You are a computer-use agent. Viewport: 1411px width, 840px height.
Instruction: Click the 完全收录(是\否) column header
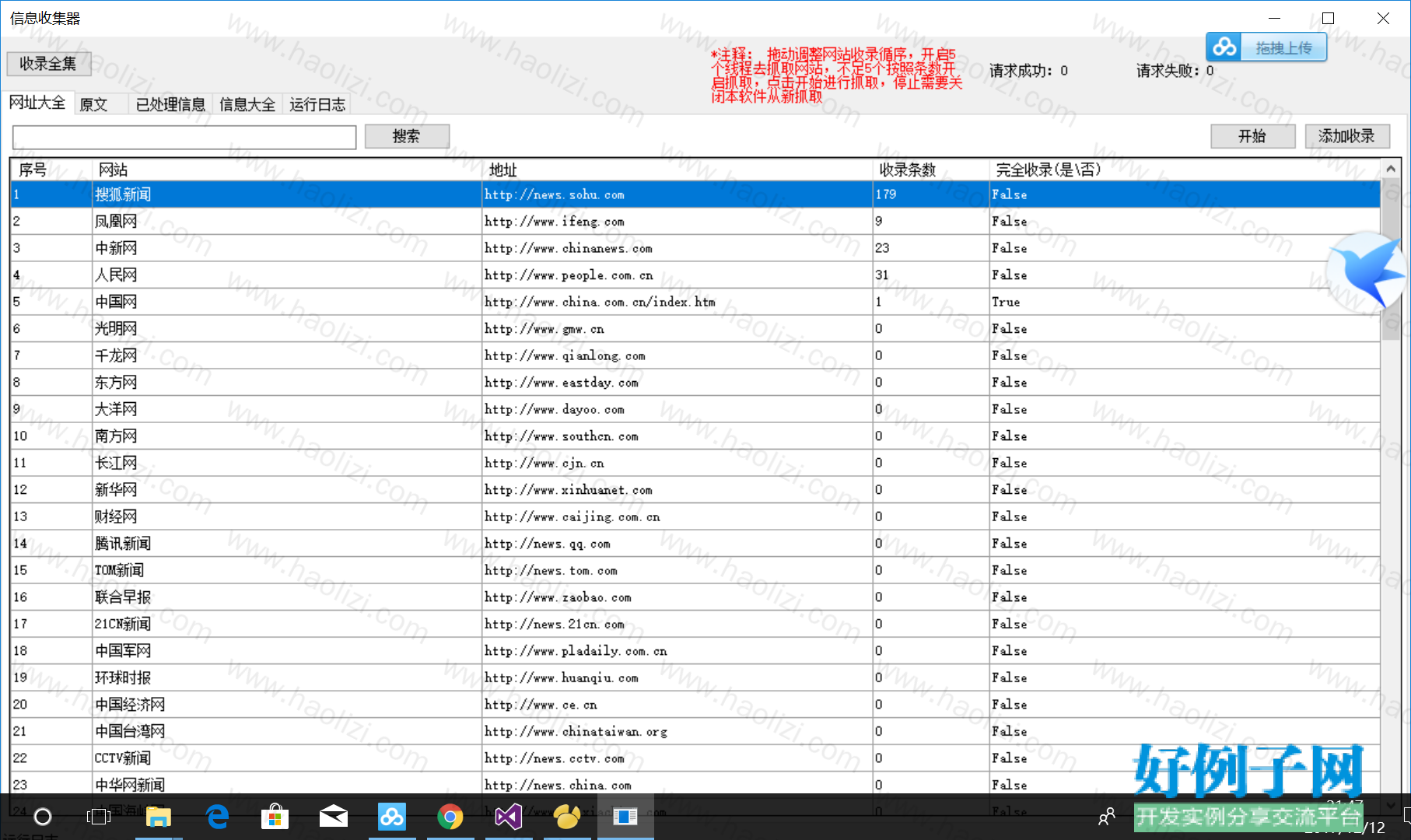tap(1185, 170)
